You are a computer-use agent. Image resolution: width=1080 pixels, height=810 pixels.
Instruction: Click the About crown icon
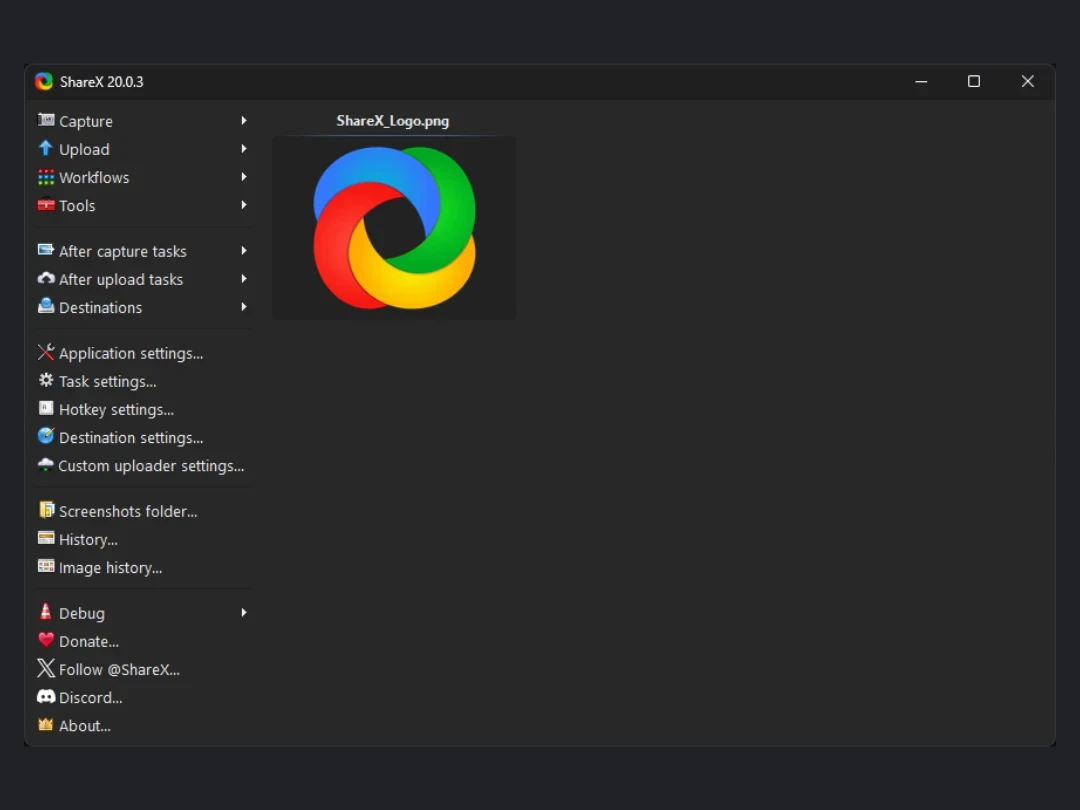pyautogui.click(x=45, y=725)
